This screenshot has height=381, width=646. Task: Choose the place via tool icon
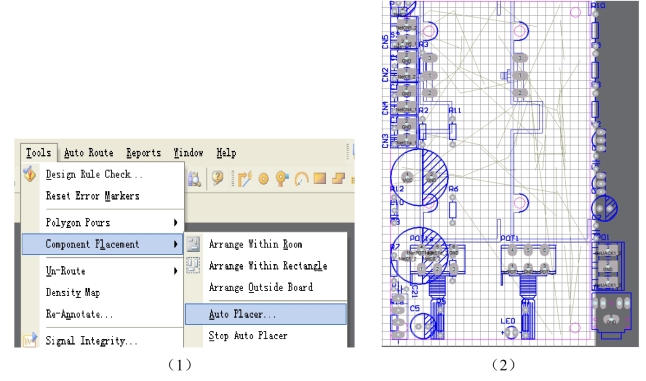point(282,179)
